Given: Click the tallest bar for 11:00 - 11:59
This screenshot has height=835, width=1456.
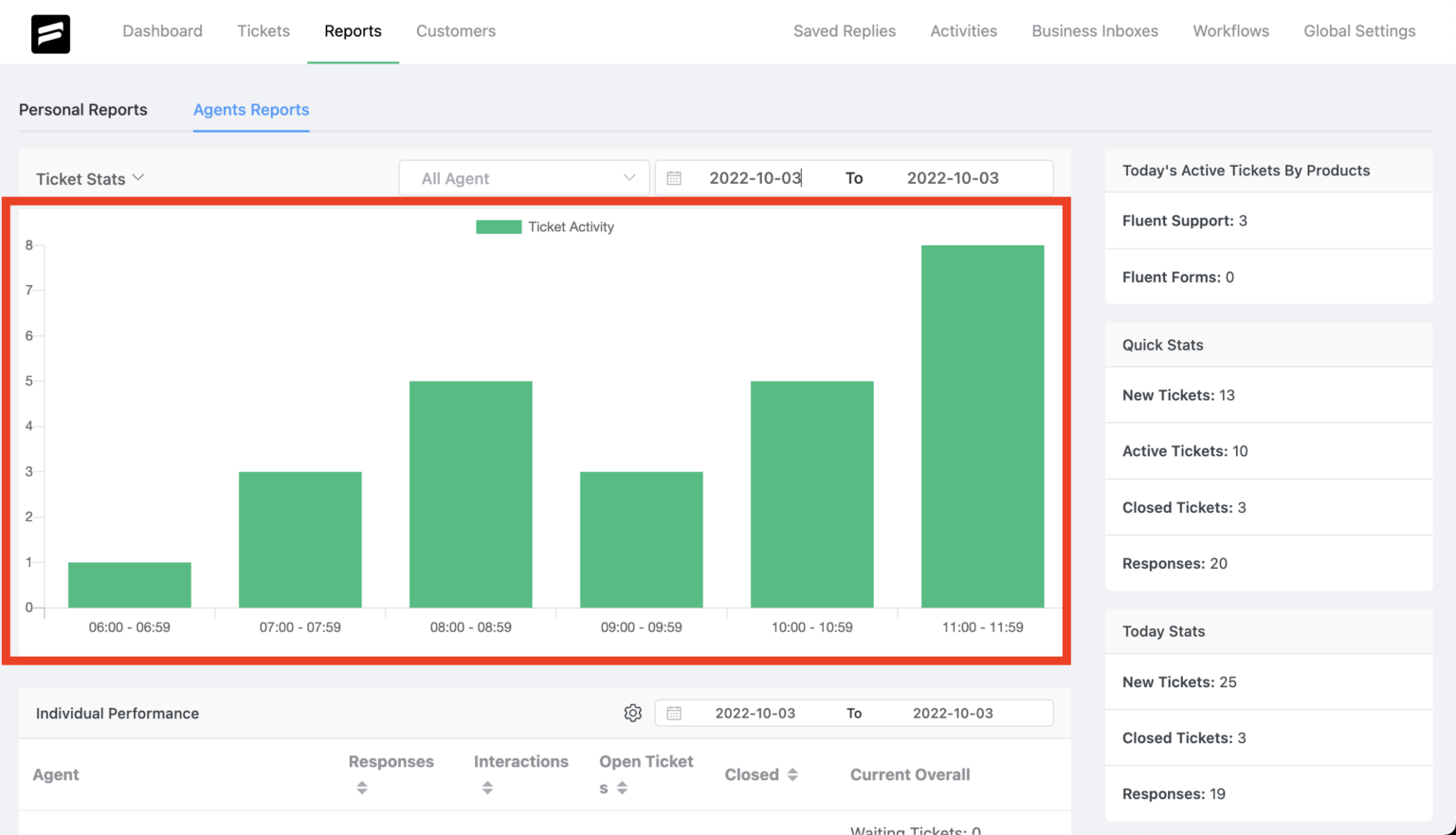Looking at the screenshot, I should pos(982,427).
